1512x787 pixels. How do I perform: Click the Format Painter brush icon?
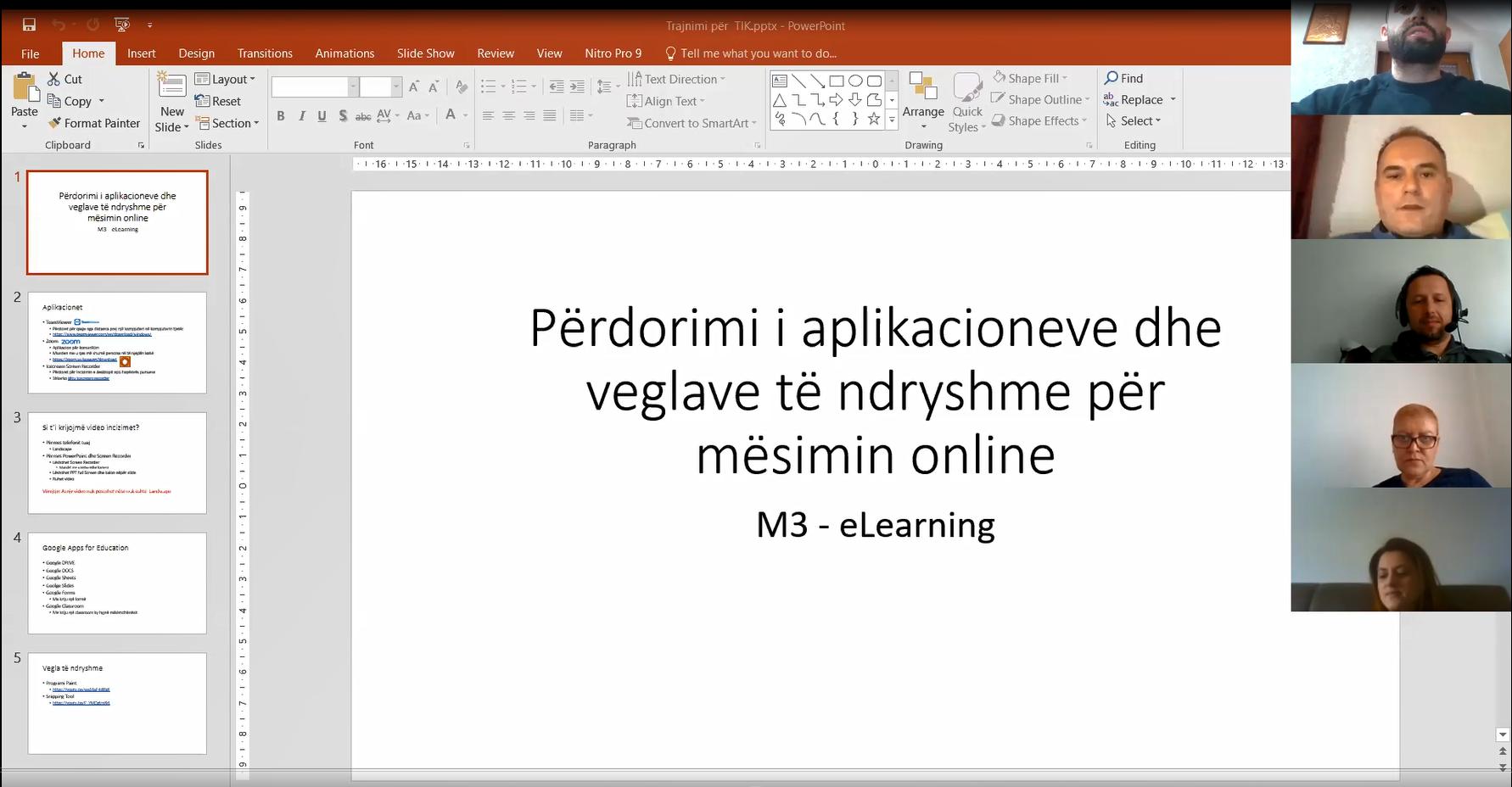point(54,123)
